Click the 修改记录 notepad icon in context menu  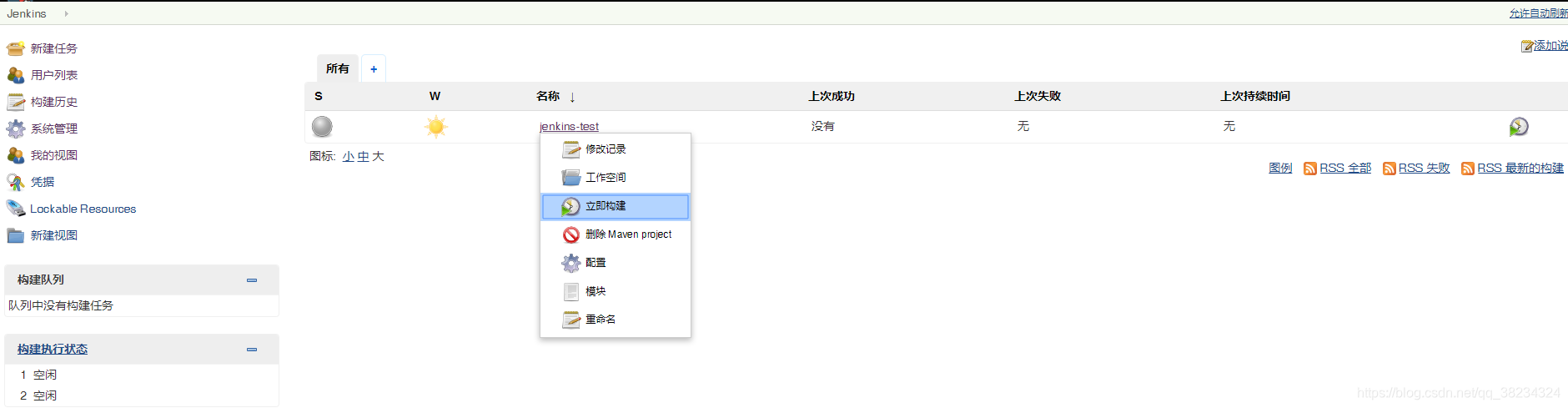click(571, 149)
